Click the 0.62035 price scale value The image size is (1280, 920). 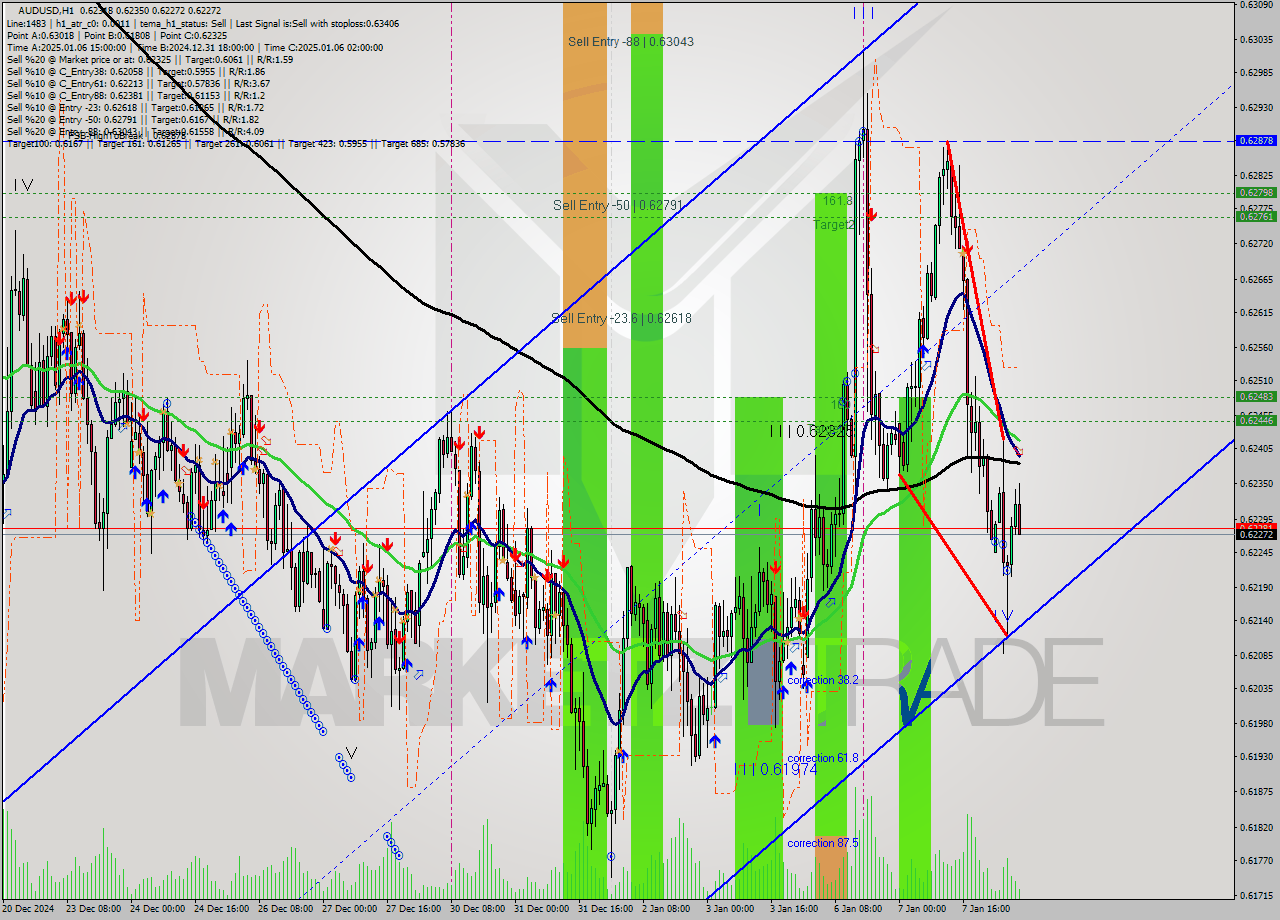point(1256,689)
